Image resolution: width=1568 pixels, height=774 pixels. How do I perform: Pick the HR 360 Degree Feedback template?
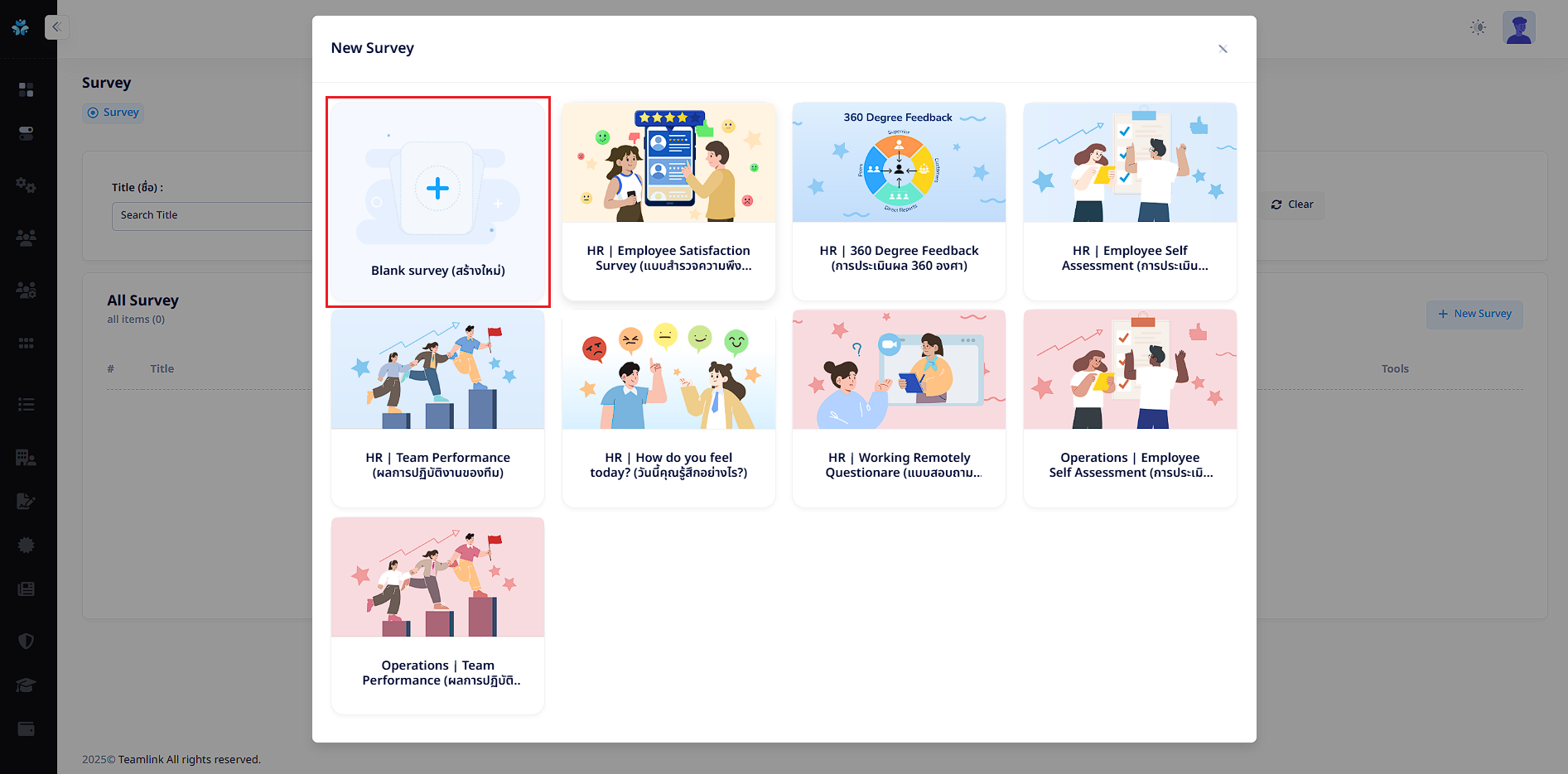click(899, 202)
